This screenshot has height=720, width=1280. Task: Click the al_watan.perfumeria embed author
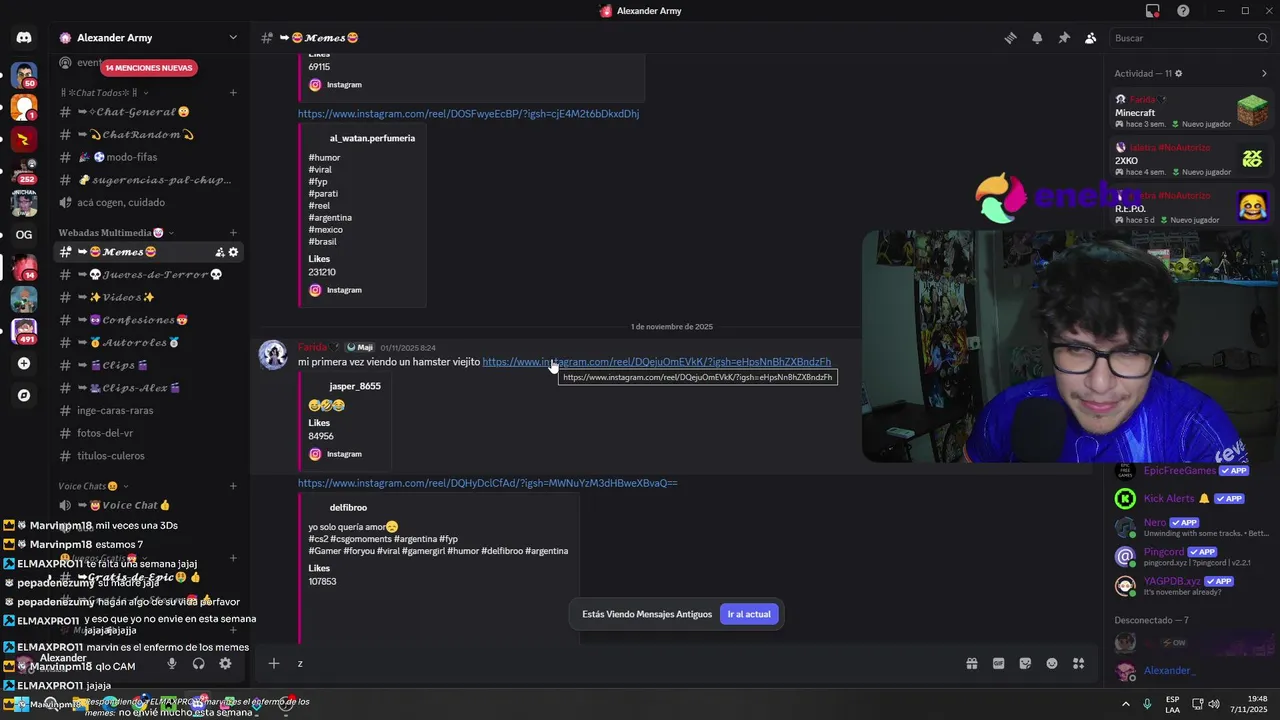click(372, 138)
